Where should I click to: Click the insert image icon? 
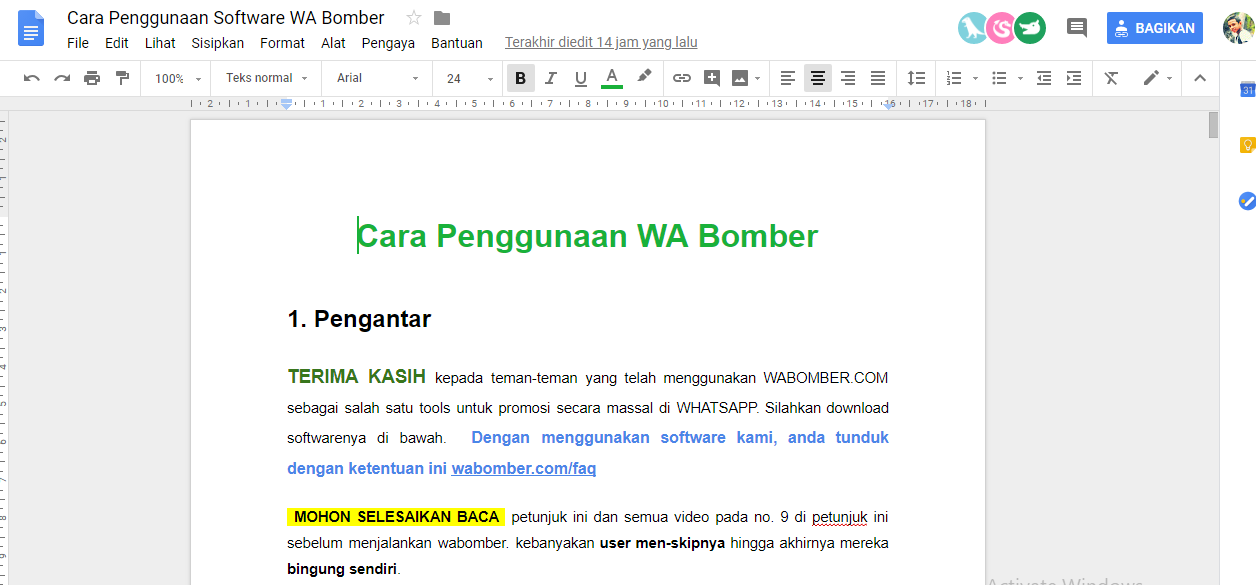coord(740,78)
